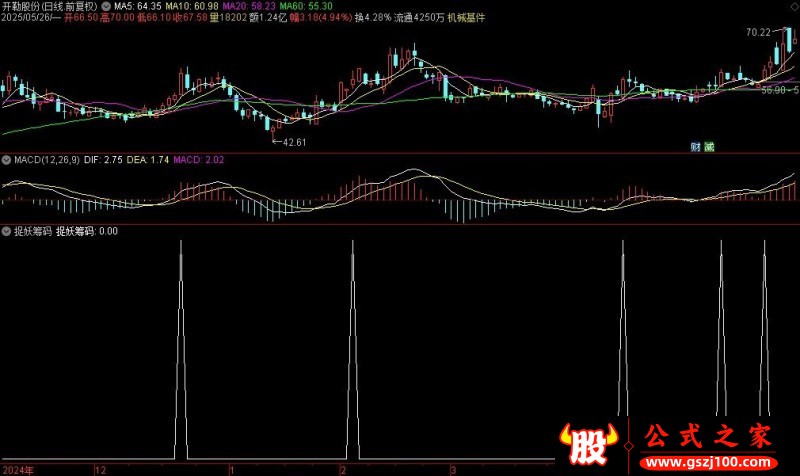Select the 2024年 label on time axis
800x476 pixels.
pyautogui.click(x=18, y=468)
